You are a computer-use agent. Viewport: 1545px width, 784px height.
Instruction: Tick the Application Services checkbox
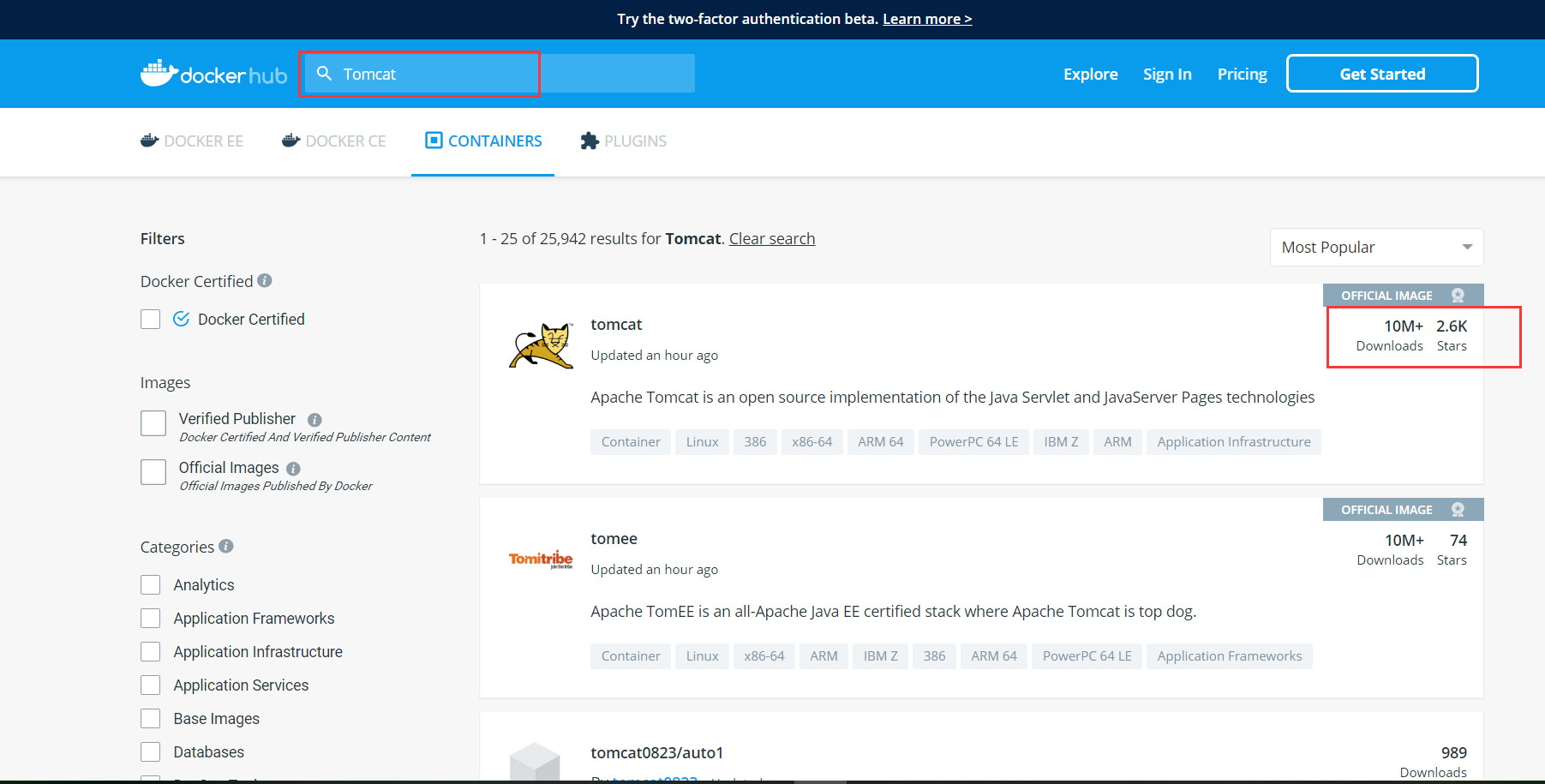(151, 685)
